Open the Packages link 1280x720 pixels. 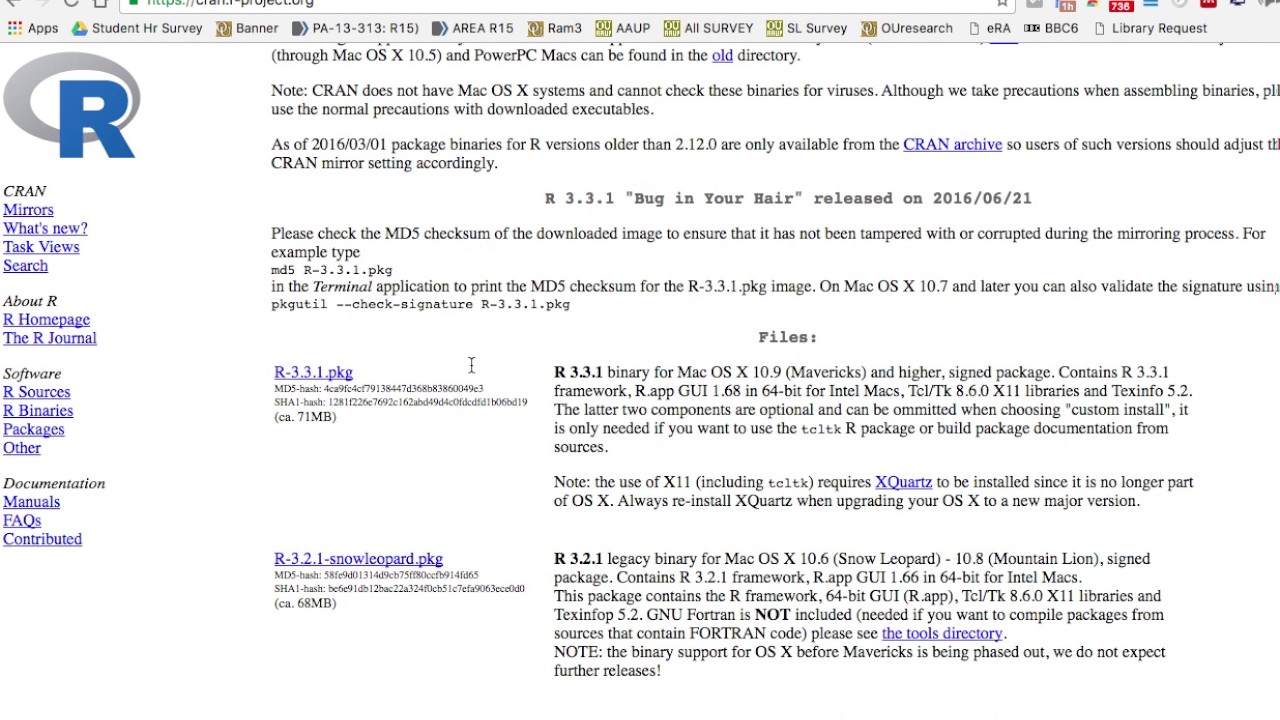(33, 429)
